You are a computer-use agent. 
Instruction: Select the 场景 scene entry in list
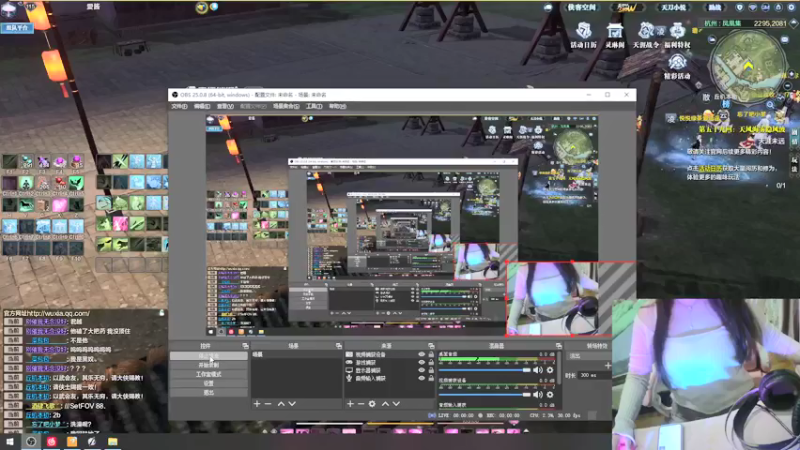coord(296,355)
